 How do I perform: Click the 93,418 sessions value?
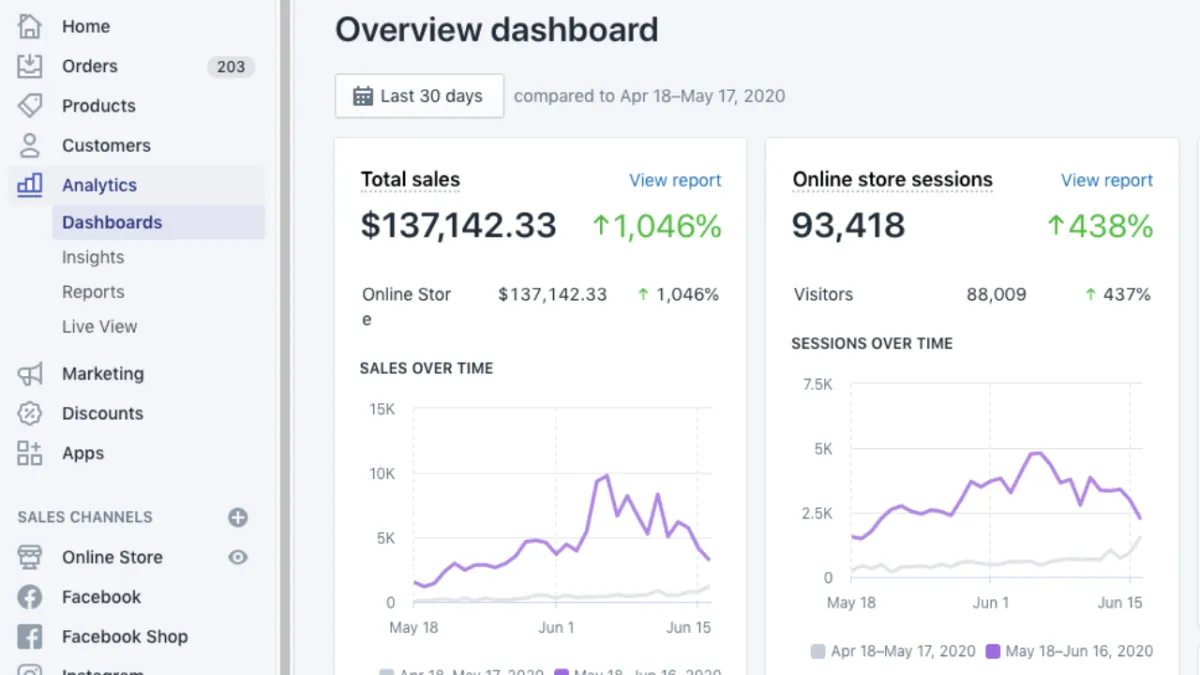coord(848,226)
